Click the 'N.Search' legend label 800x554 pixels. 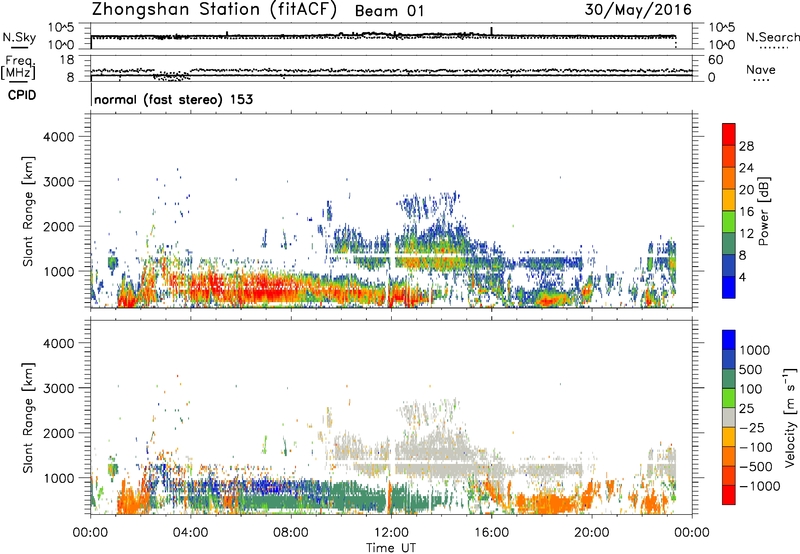point(772,37)
